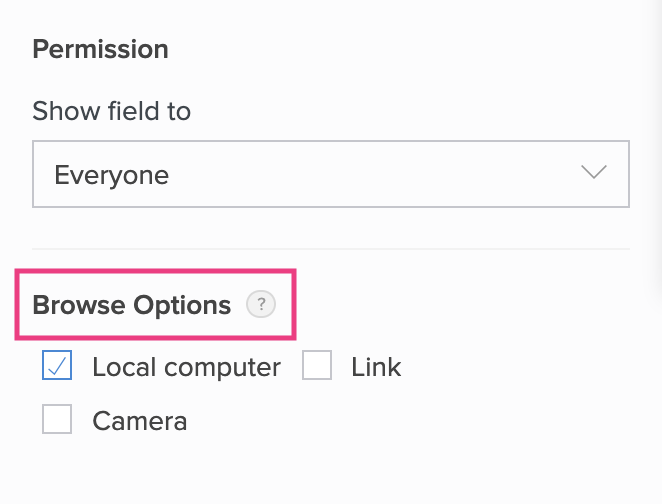This screenshot has height=504, width=662.
Task: Click the blue checkmark for Local computer
Action: pos(57,367)
